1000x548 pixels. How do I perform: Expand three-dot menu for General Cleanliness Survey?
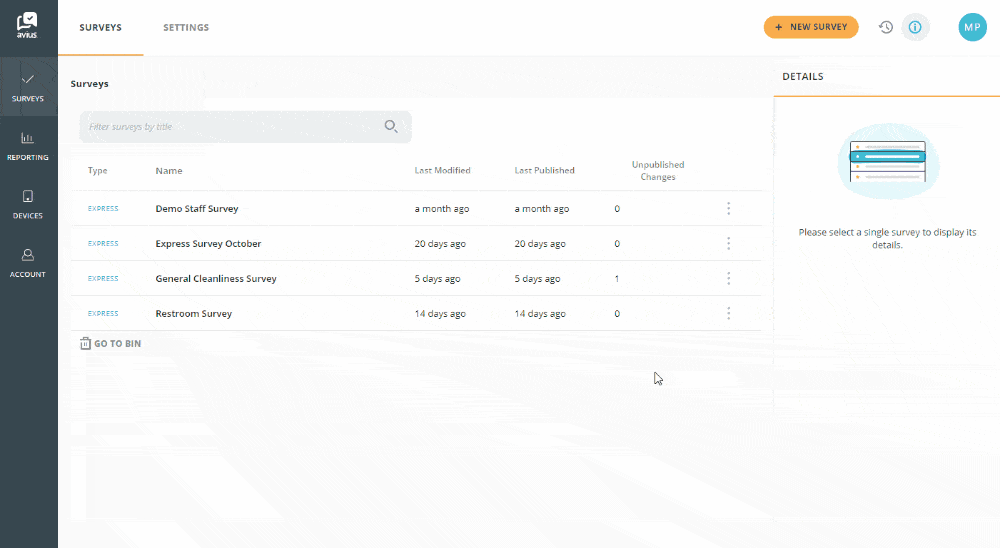728,279
